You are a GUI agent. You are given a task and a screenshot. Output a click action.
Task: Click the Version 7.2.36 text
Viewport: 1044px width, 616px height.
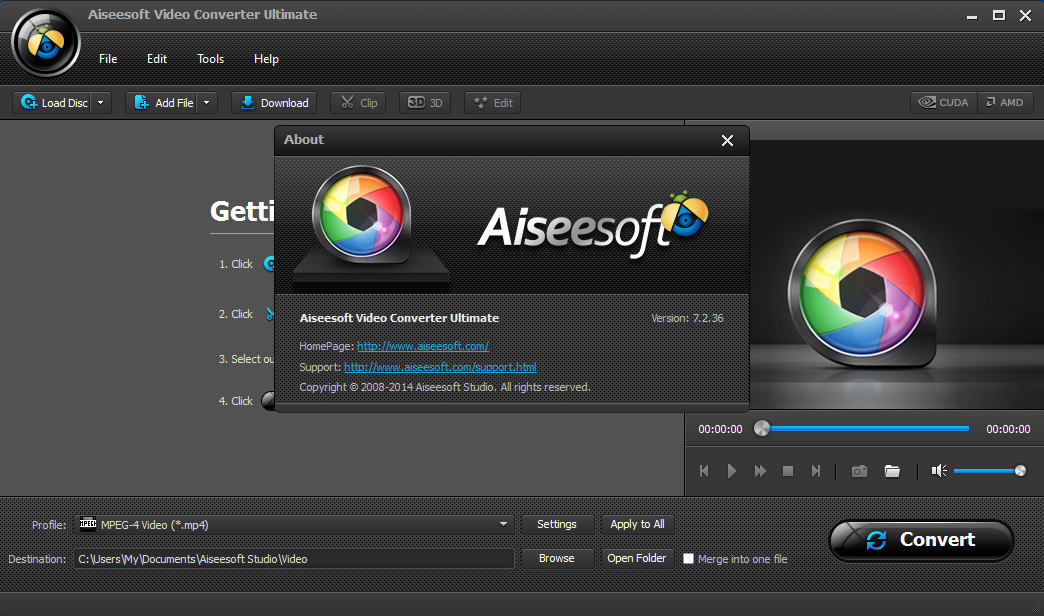pyautogui.click(x=687, y=318)
